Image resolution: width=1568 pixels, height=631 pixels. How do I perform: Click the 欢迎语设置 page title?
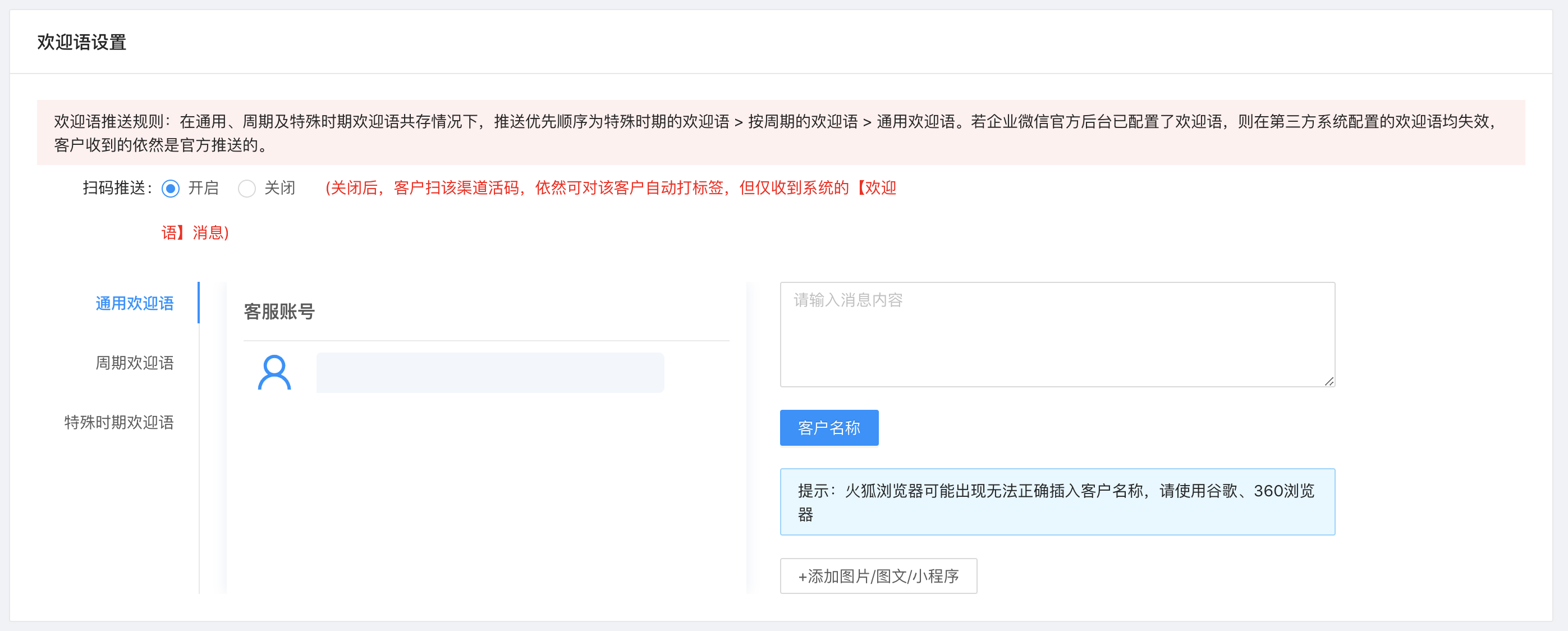pos(81,42)
